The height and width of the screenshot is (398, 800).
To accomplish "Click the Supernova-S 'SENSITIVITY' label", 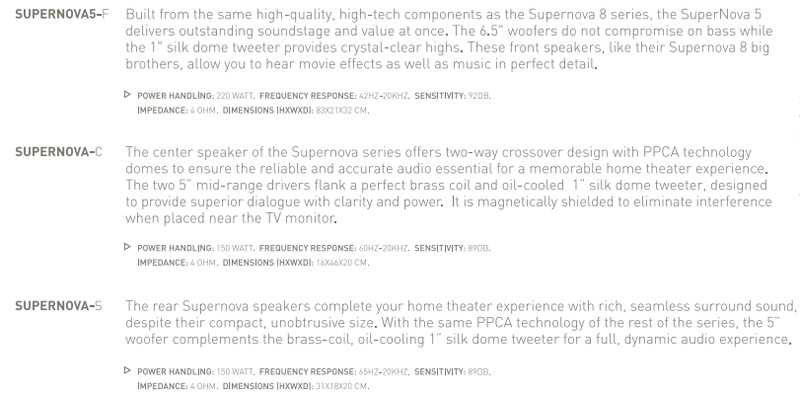I will point(440,372).
